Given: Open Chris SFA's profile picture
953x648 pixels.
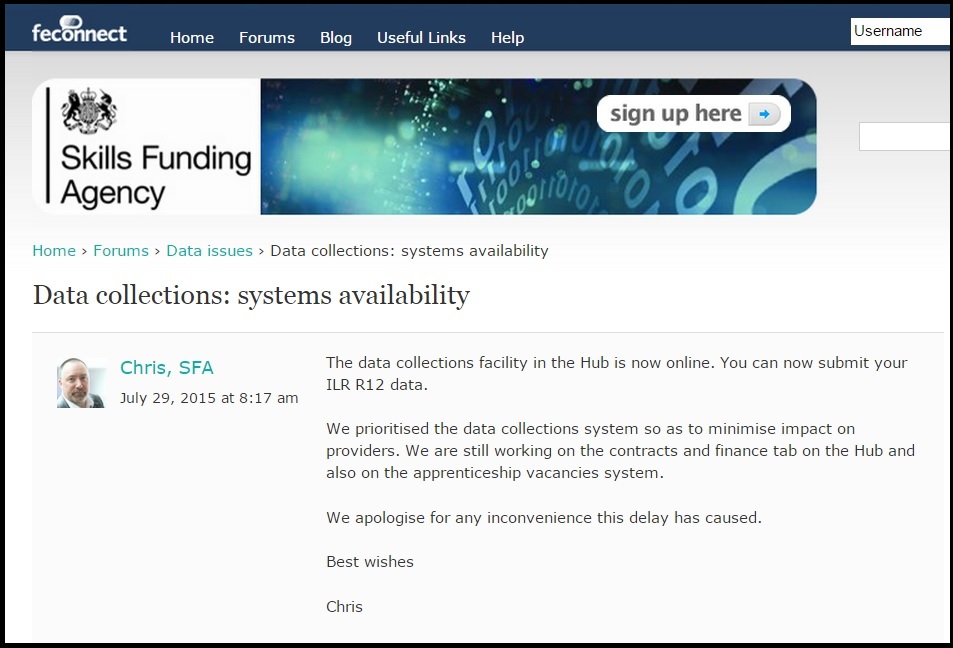Looking at the screenshot, I should [81, 382].
